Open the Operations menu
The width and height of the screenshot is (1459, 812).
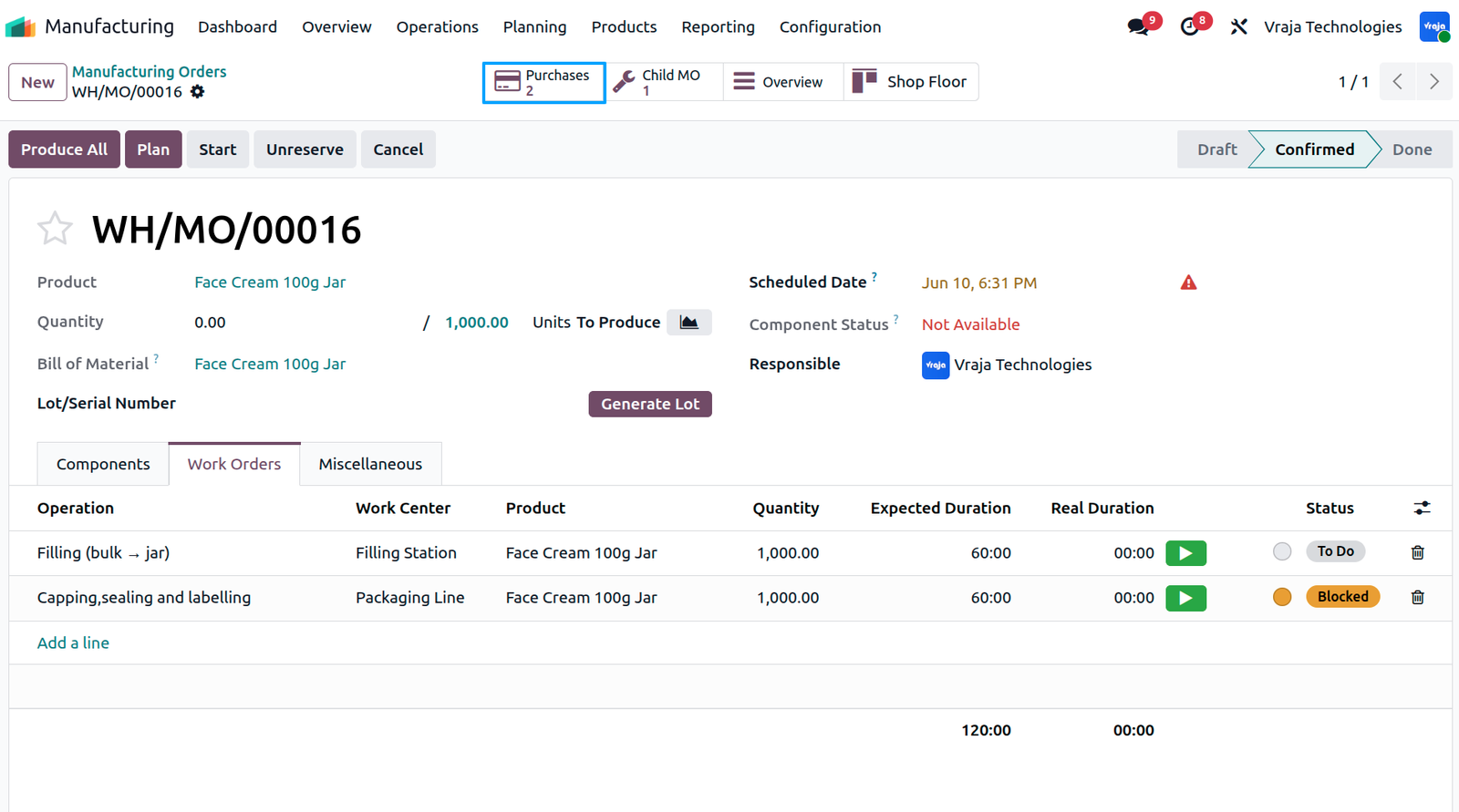[x=437, y=27]
